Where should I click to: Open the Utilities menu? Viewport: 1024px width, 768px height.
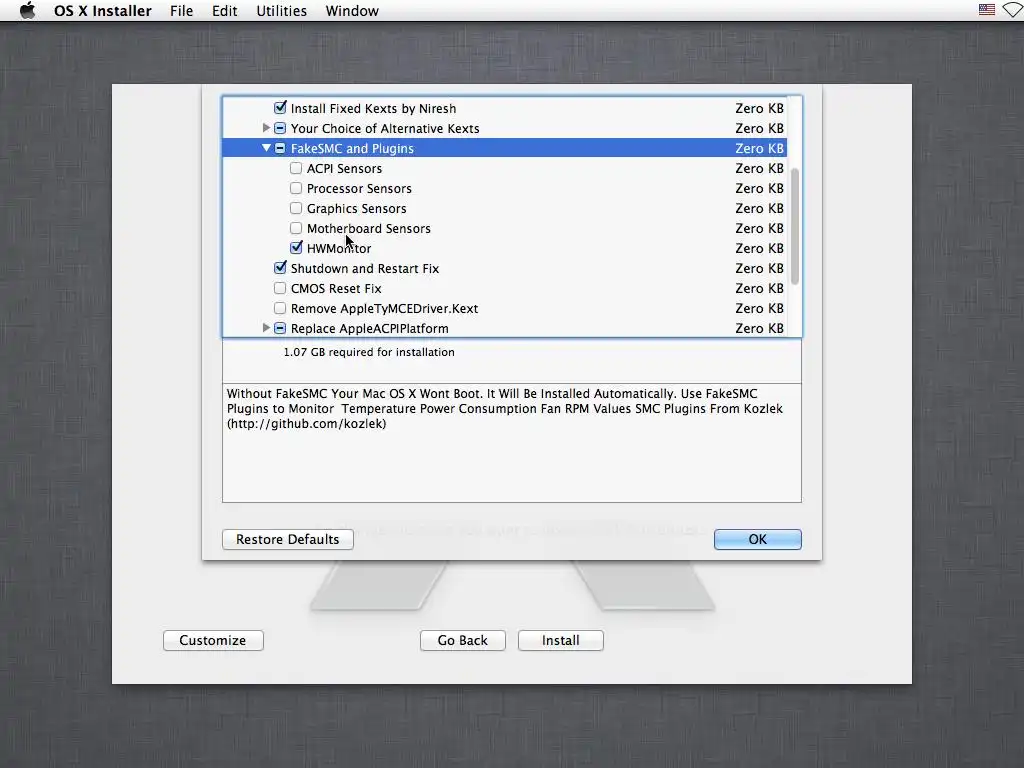[281, 11]
